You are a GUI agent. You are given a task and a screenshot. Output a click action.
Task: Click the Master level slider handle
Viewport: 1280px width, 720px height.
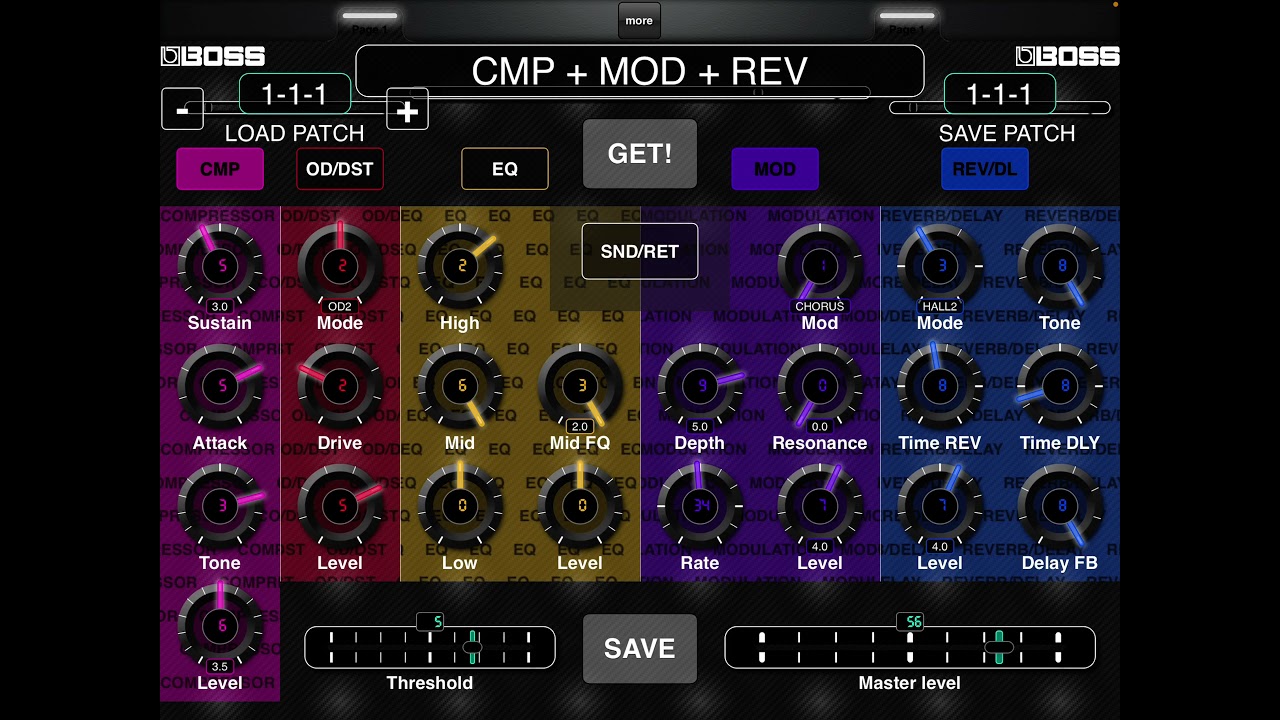pos(998,647)
